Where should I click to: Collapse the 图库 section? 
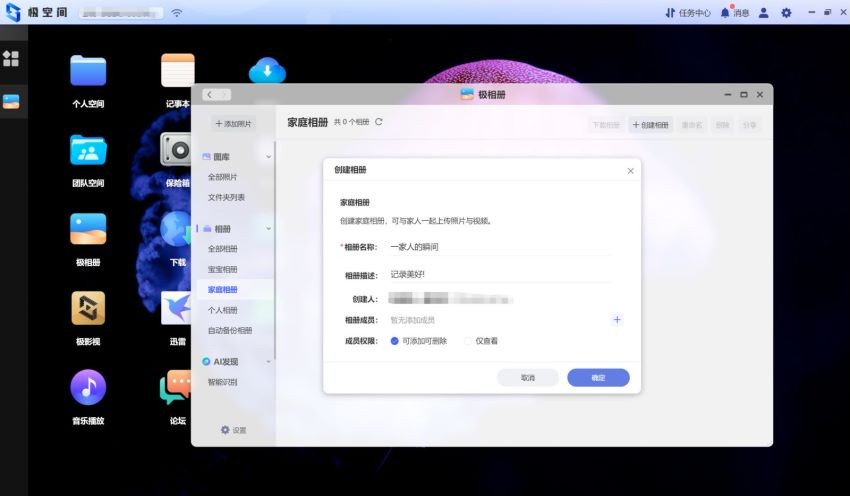[268, 157]
